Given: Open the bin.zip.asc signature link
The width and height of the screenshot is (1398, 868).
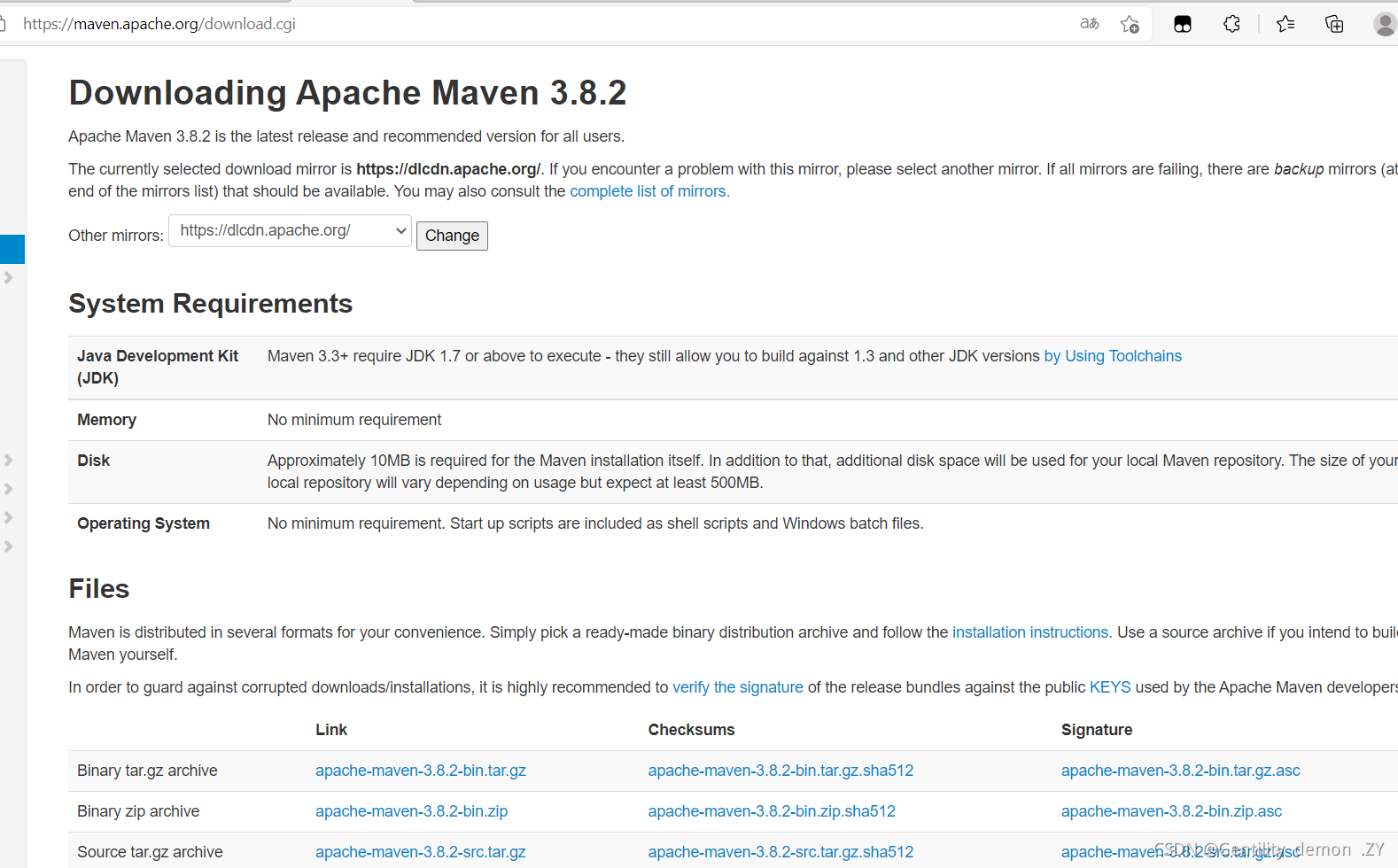Looking at the screenshot, I should tap(1171, 811).
